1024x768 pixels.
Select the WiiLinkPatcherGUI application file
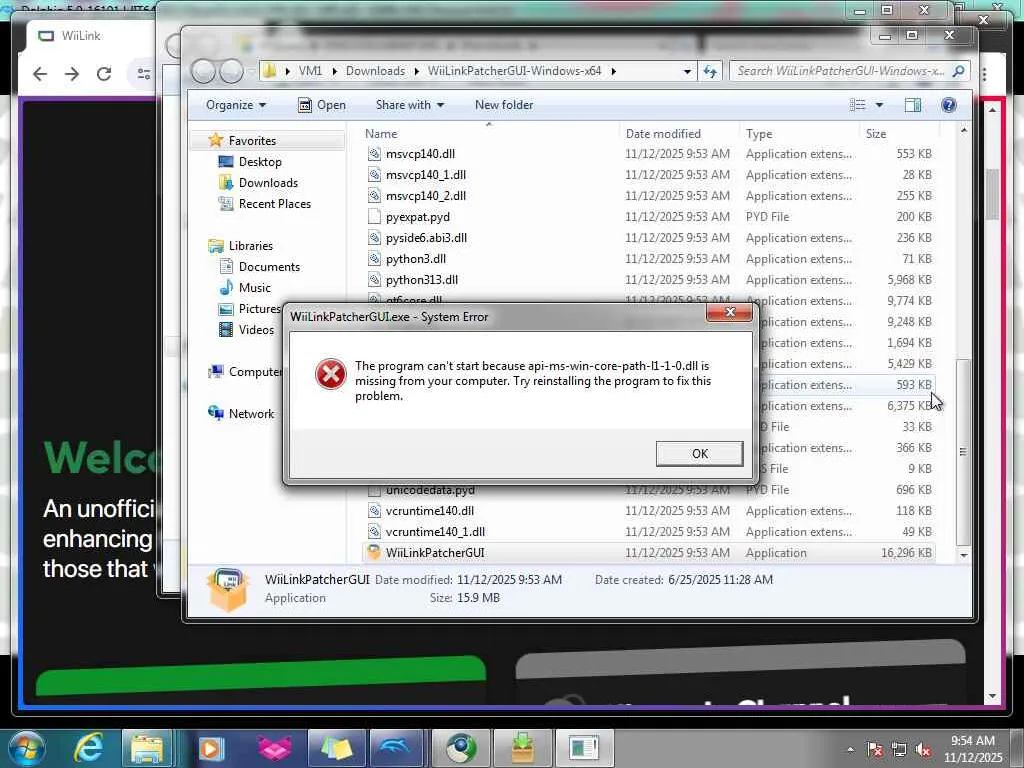[x=649, y=552]
